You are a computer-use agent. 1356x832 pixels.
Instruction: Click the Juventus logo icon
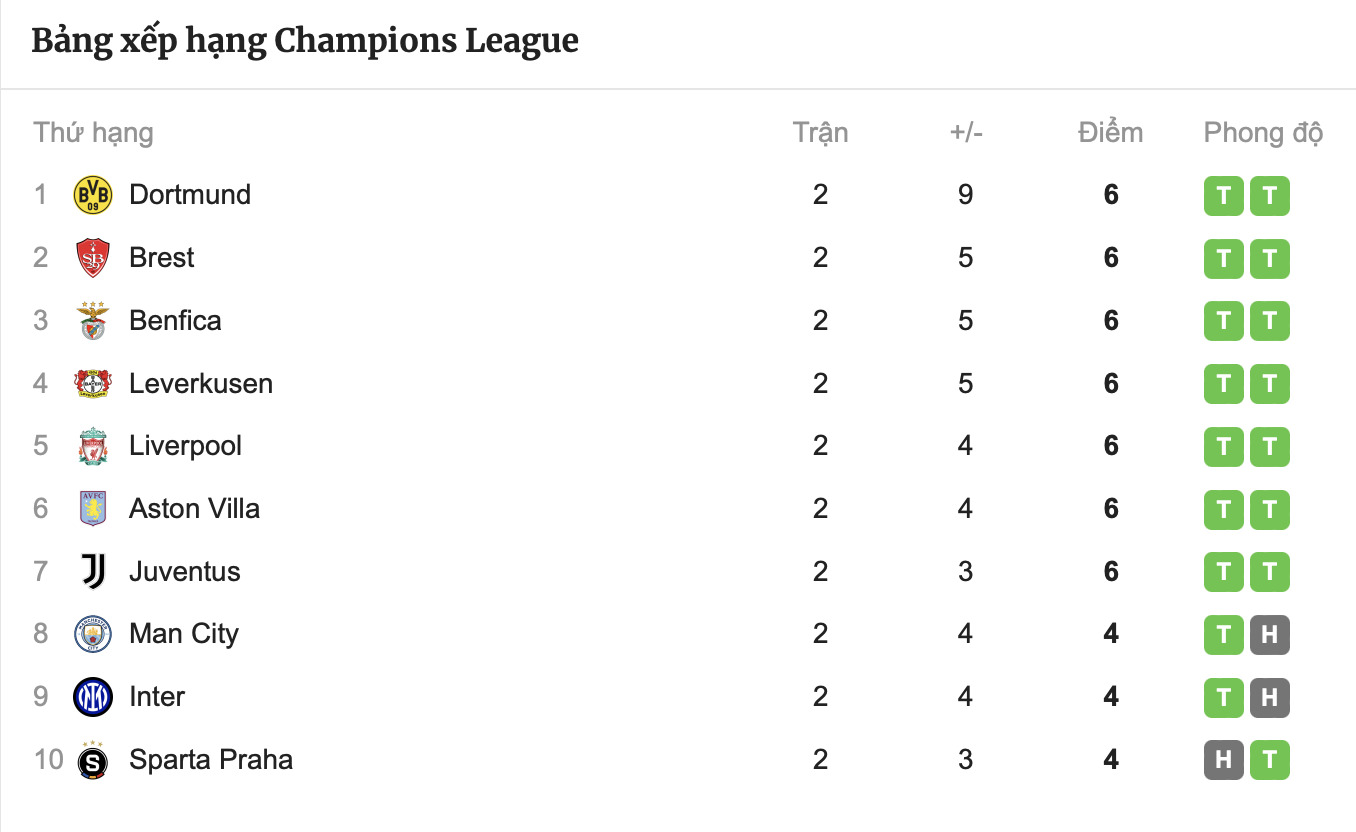click(93, 572)
